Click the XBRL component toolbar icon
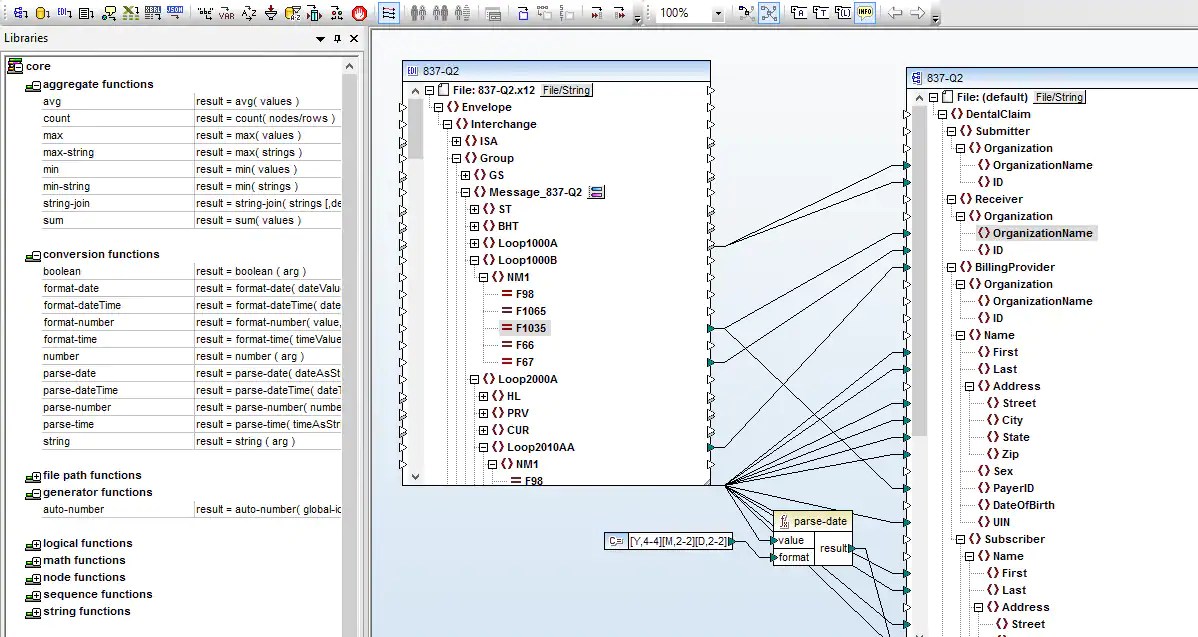Screen dimensions: 1198x637 [x=152, y=13]
